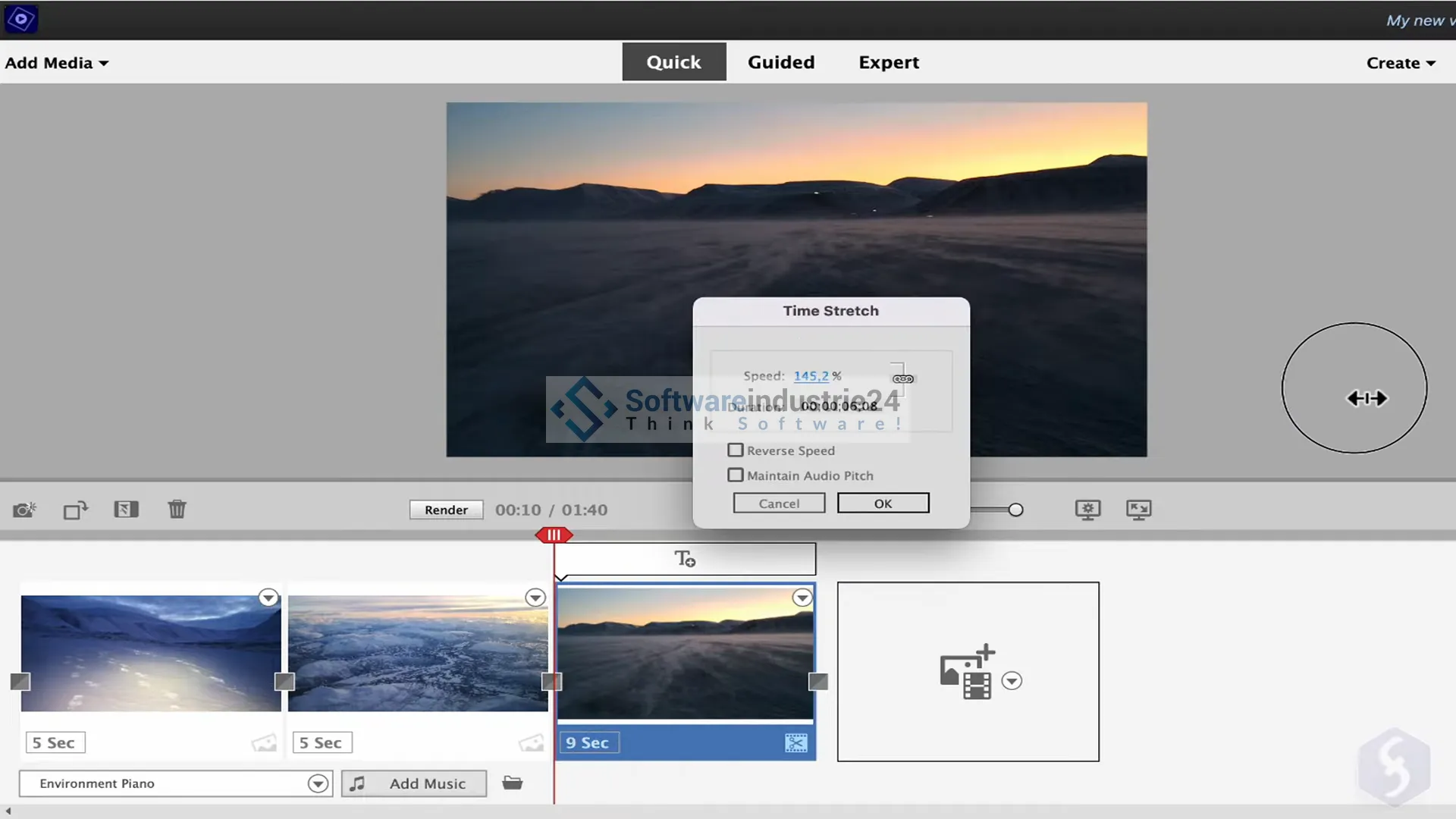
Task: Switch to the Expert tab
Action: [x=888, y=62]
